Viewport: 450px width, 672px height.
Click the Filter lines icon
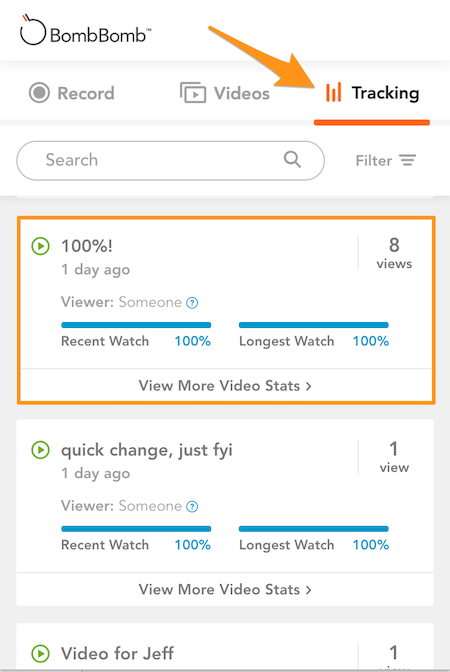408,160
